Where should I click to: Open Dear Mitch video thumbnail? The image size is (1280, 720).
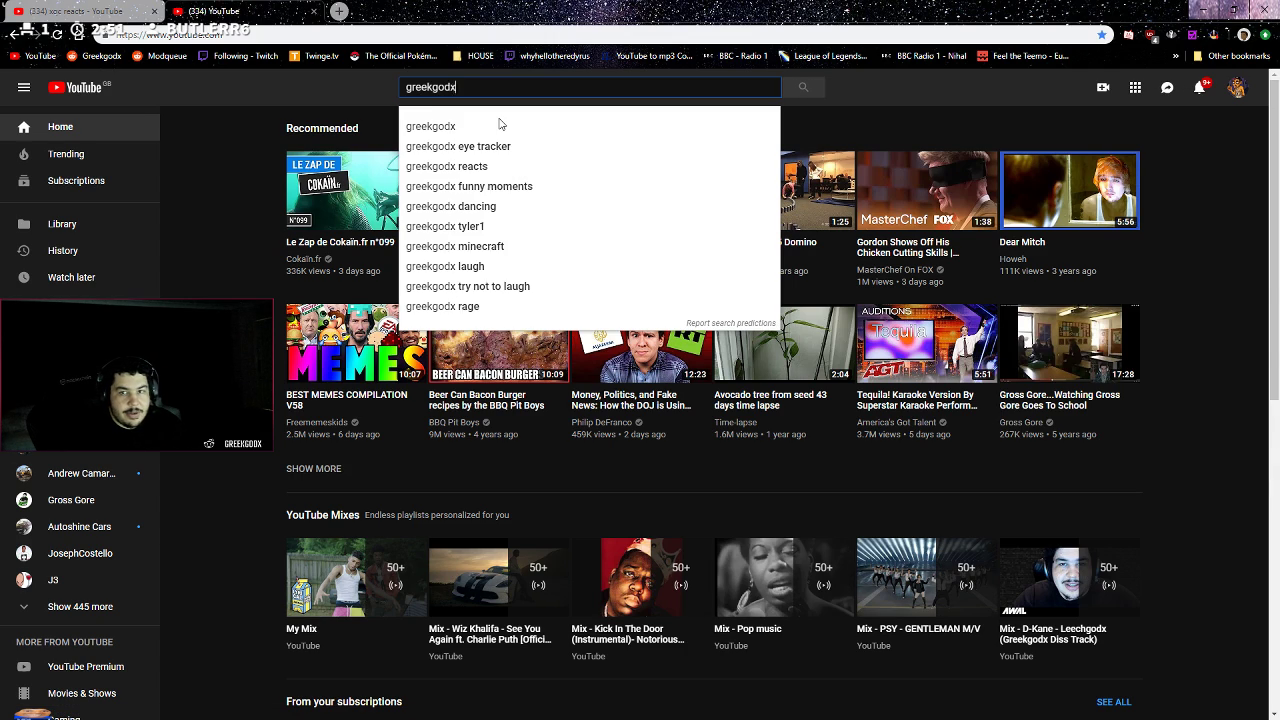pos(1069,190)
